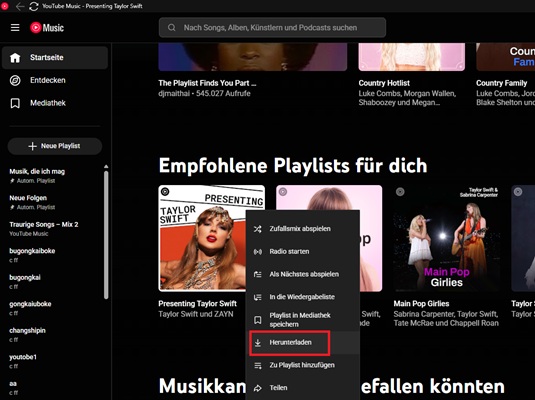Image resolution: width=535 pixels, height=400 pixels.
Task: Click the back arrow in title bar
Action: pos(20,6)
